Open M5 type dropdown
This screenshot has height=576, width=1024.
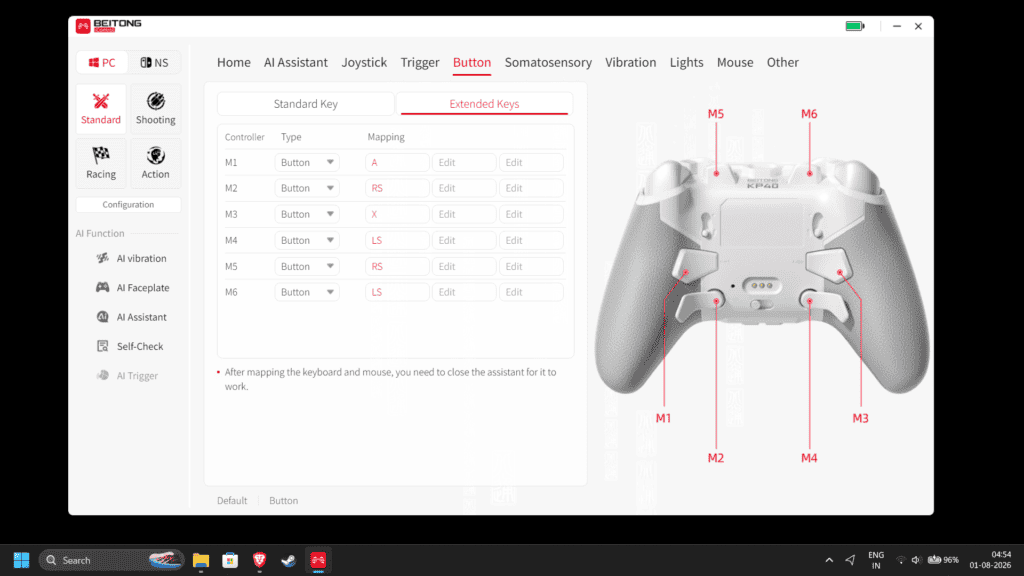[x=307, y=266]
